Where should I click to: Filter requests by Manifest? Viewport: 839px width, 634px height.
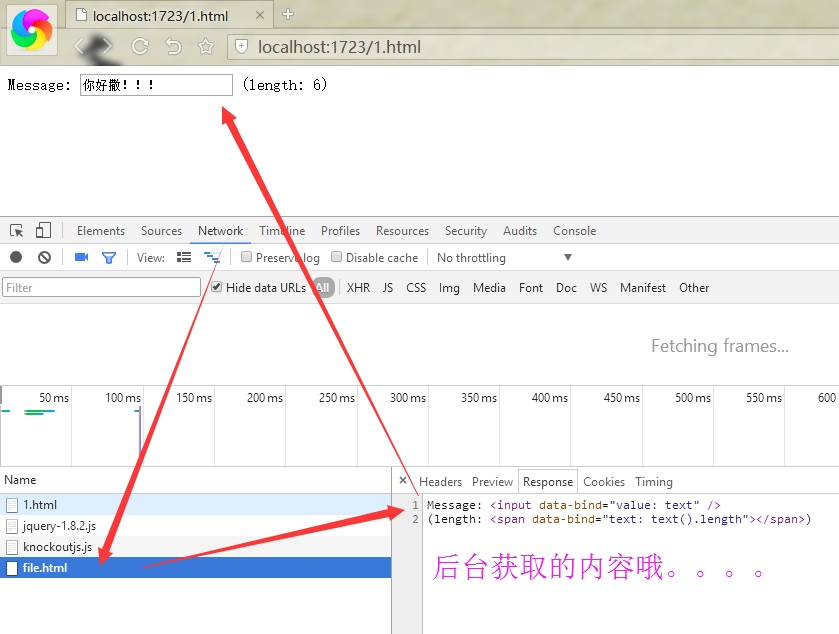click(643, 288)
